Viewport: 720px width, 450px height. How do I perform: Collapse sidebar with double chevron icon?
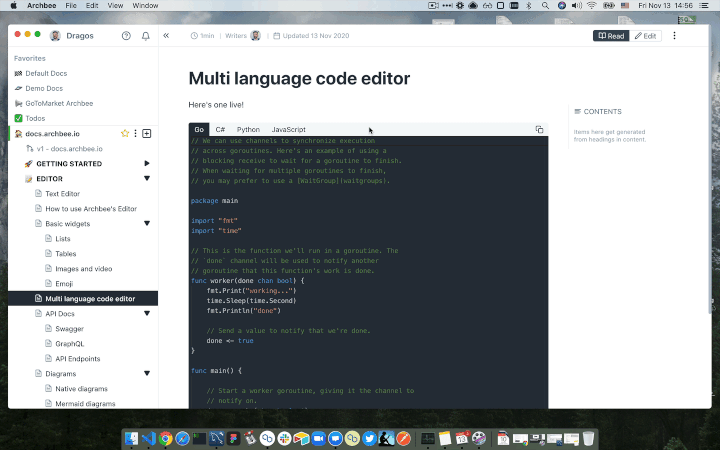(x=167, y=36)
